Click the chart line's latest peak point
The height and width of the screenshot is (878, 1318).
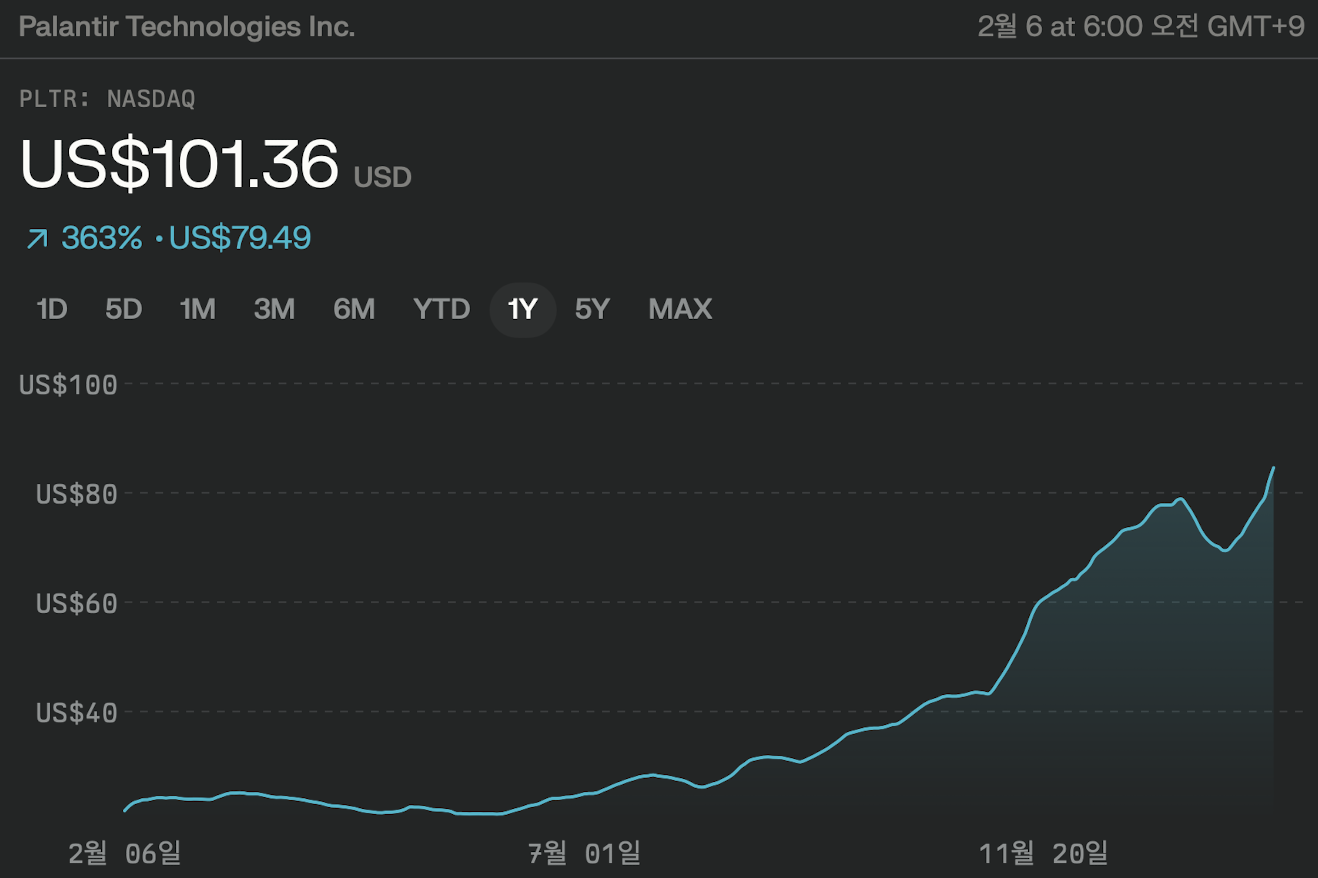pos(1273,468)
